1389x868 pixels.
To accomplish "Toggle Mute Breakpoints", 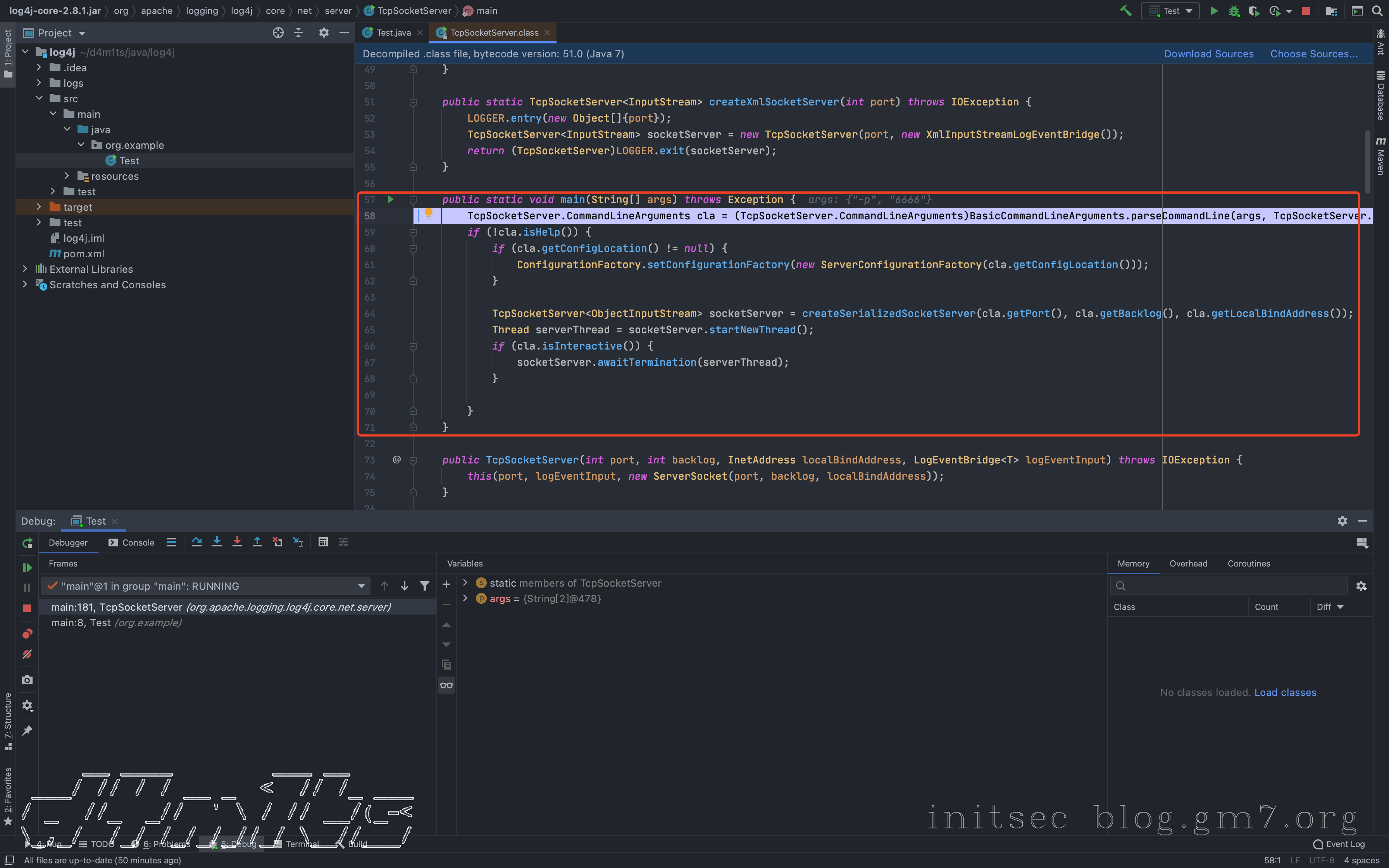I will click(27, 654).
